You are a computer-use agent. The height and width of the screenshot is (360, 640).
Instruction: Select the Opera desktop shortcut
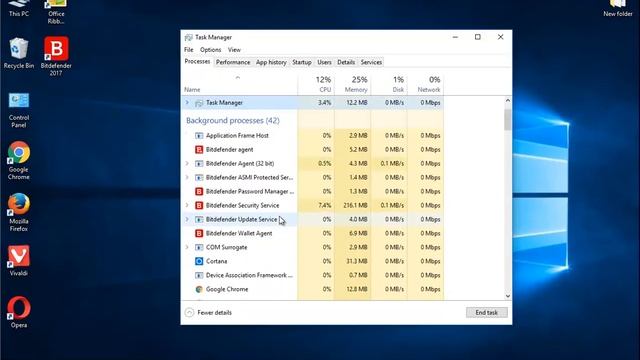[19, 312]
